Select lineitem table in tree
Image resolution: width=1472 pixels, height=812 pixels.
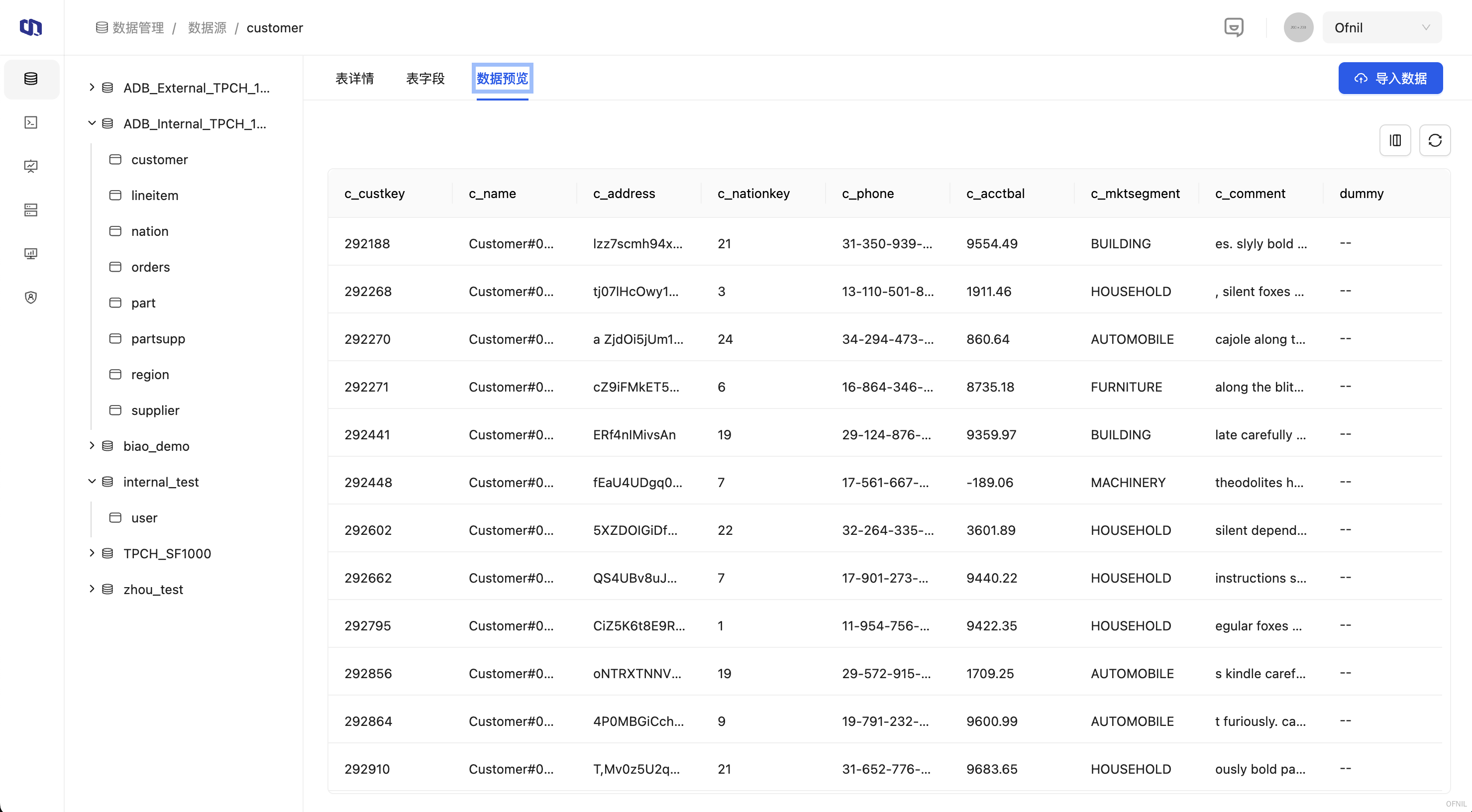[155, 196]
